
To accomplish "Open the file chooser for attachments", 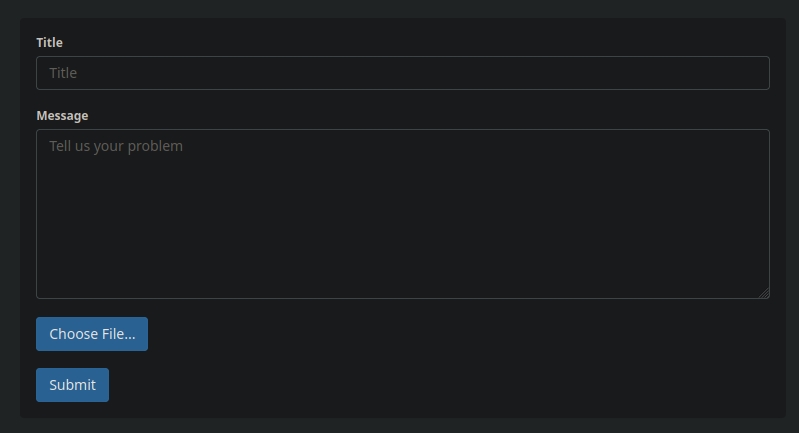I will coord(92,334).
